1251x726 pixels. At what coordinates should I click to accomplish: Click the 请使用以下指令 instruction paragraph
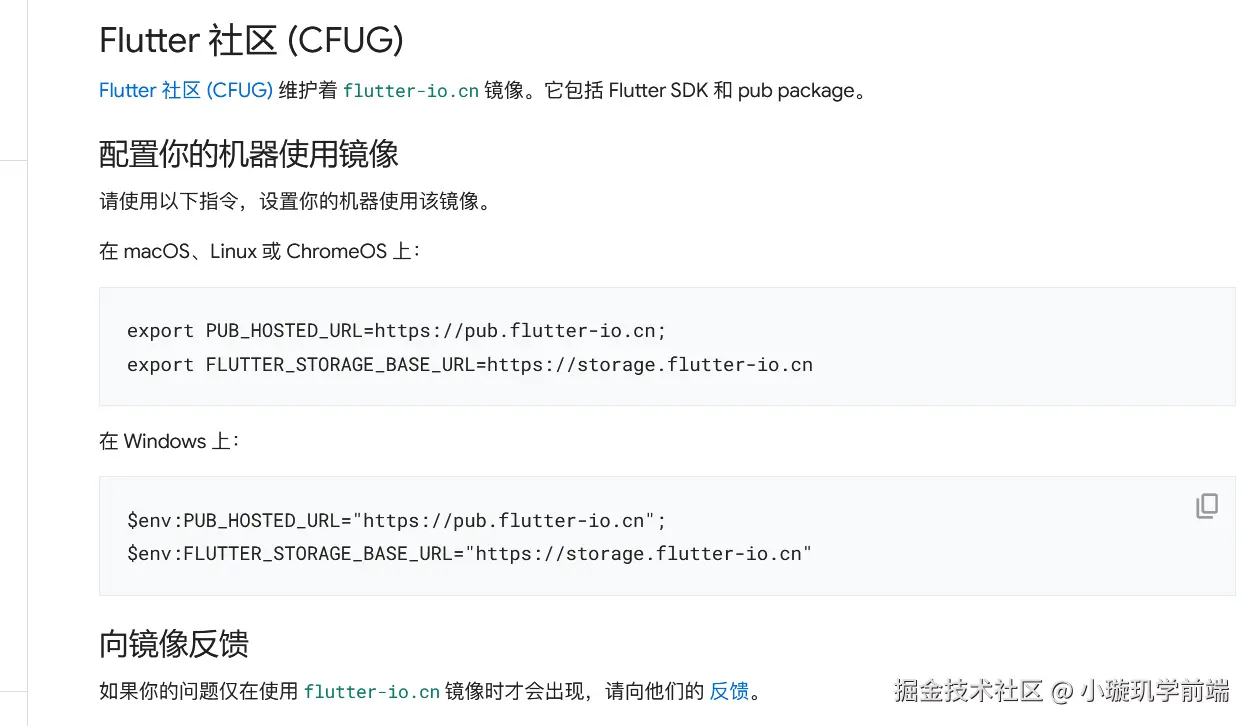[295, 201]
